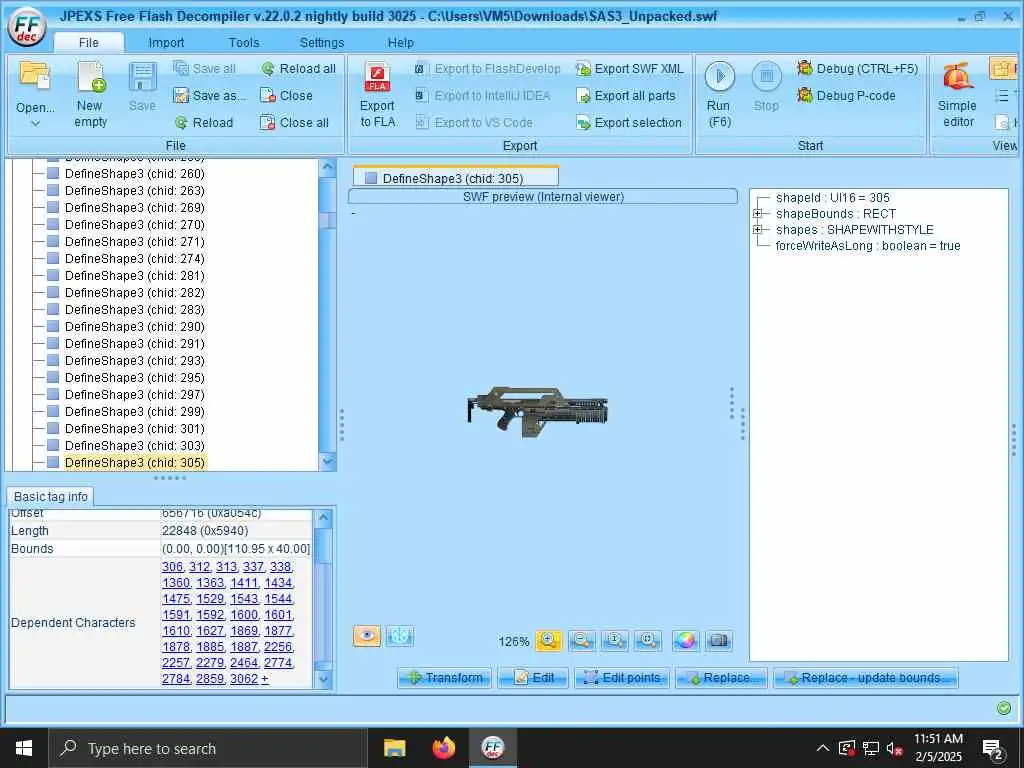Click Export all parts
The image size is (1024, 768).
tap(626, 95)
